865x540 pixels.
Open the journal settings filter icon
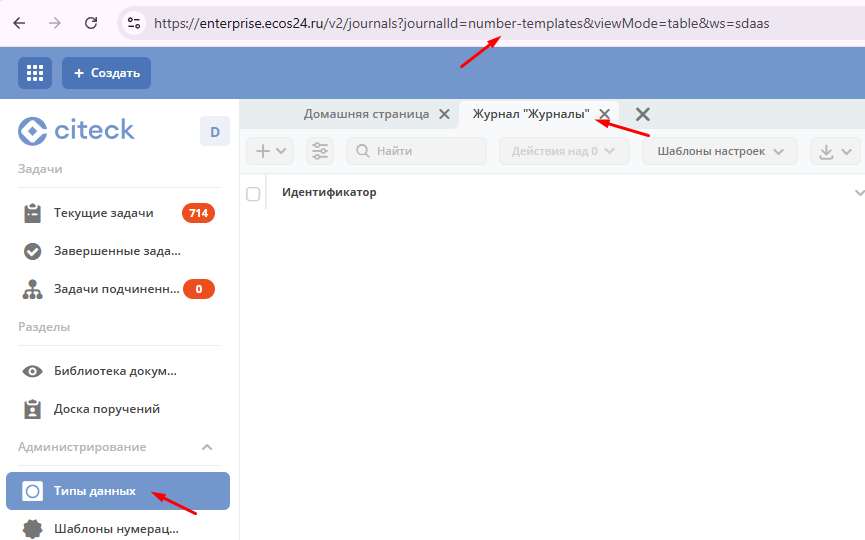(x=320, y=151)
